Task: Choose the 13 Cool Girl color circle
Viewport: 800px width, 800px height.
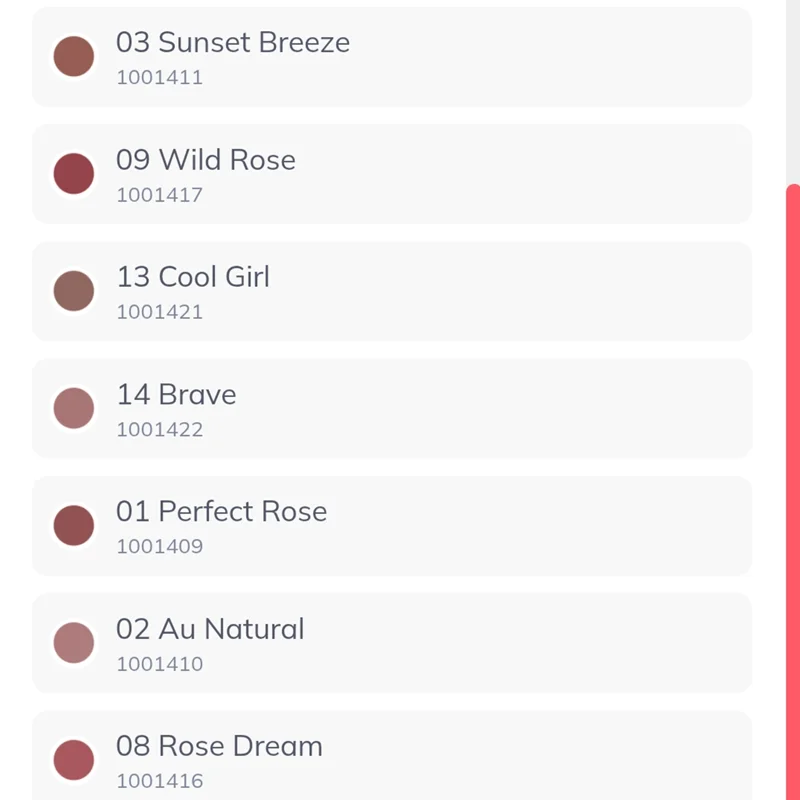Action: point(74,291)
